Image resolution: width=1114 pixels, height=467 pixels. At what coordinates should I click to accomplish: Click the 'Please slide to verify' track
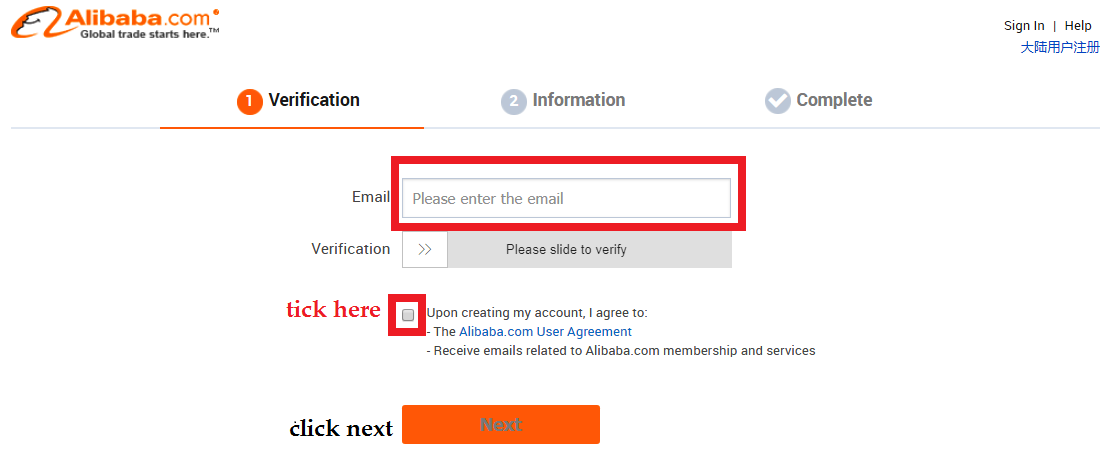(x=590, y=249)
